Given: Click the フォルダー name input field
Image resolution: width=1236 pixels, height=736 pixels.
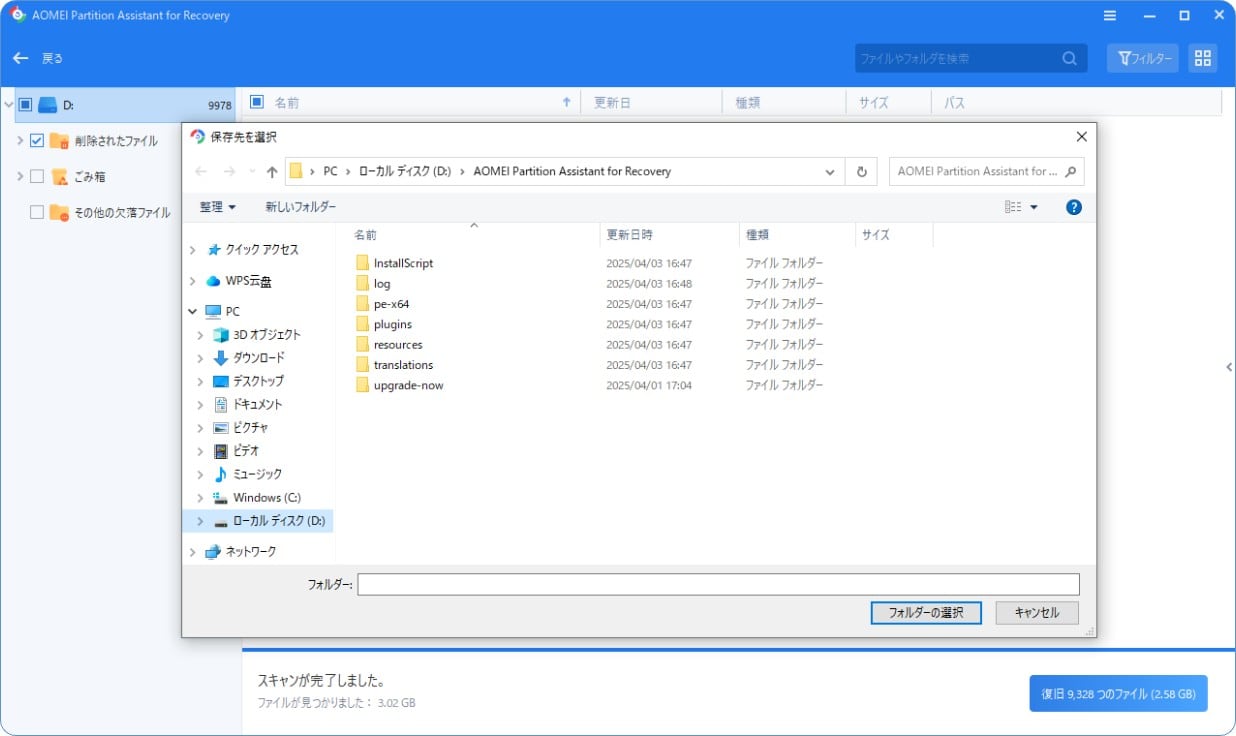Looking at the screenshot, I should tap(719, 585).
